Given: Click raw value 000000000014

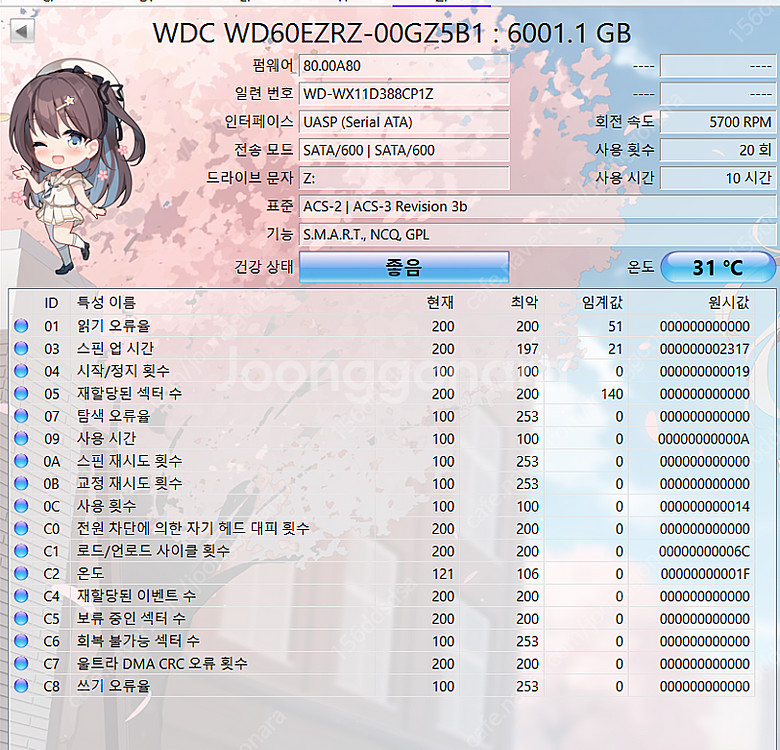Looking at the screenshot, I should (x=704, y=506).
